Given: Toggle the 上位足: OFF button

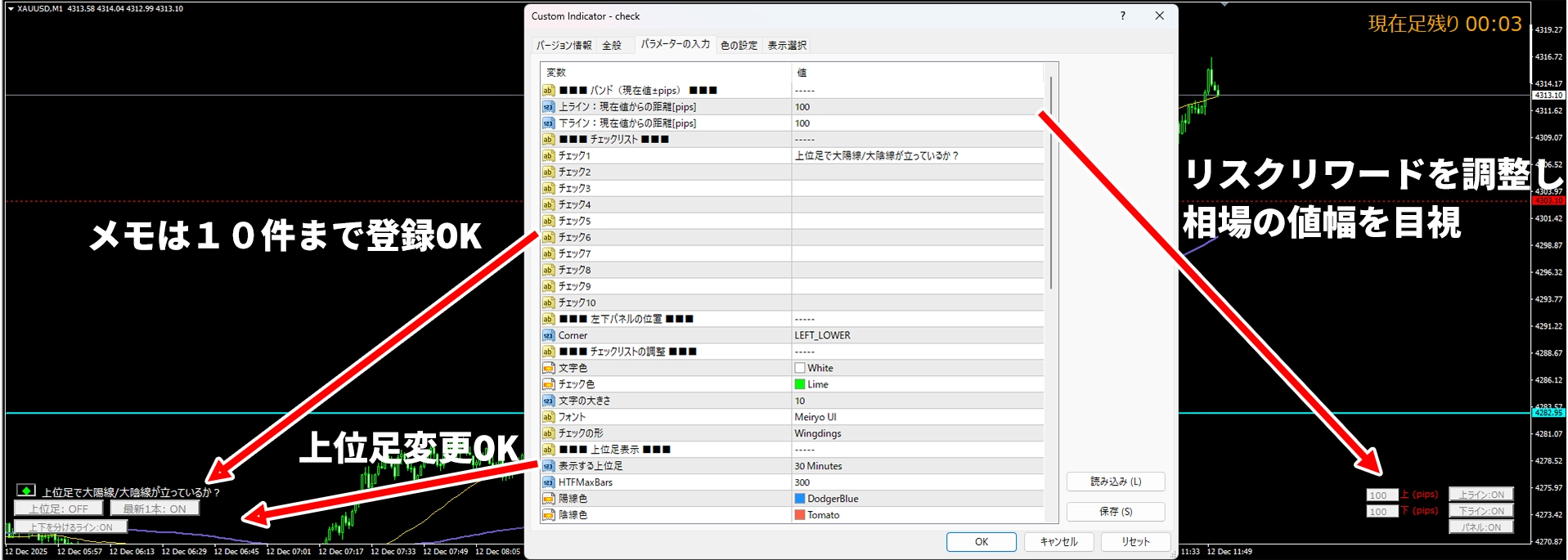Looking at the screenshot, I should pos(59,508).
